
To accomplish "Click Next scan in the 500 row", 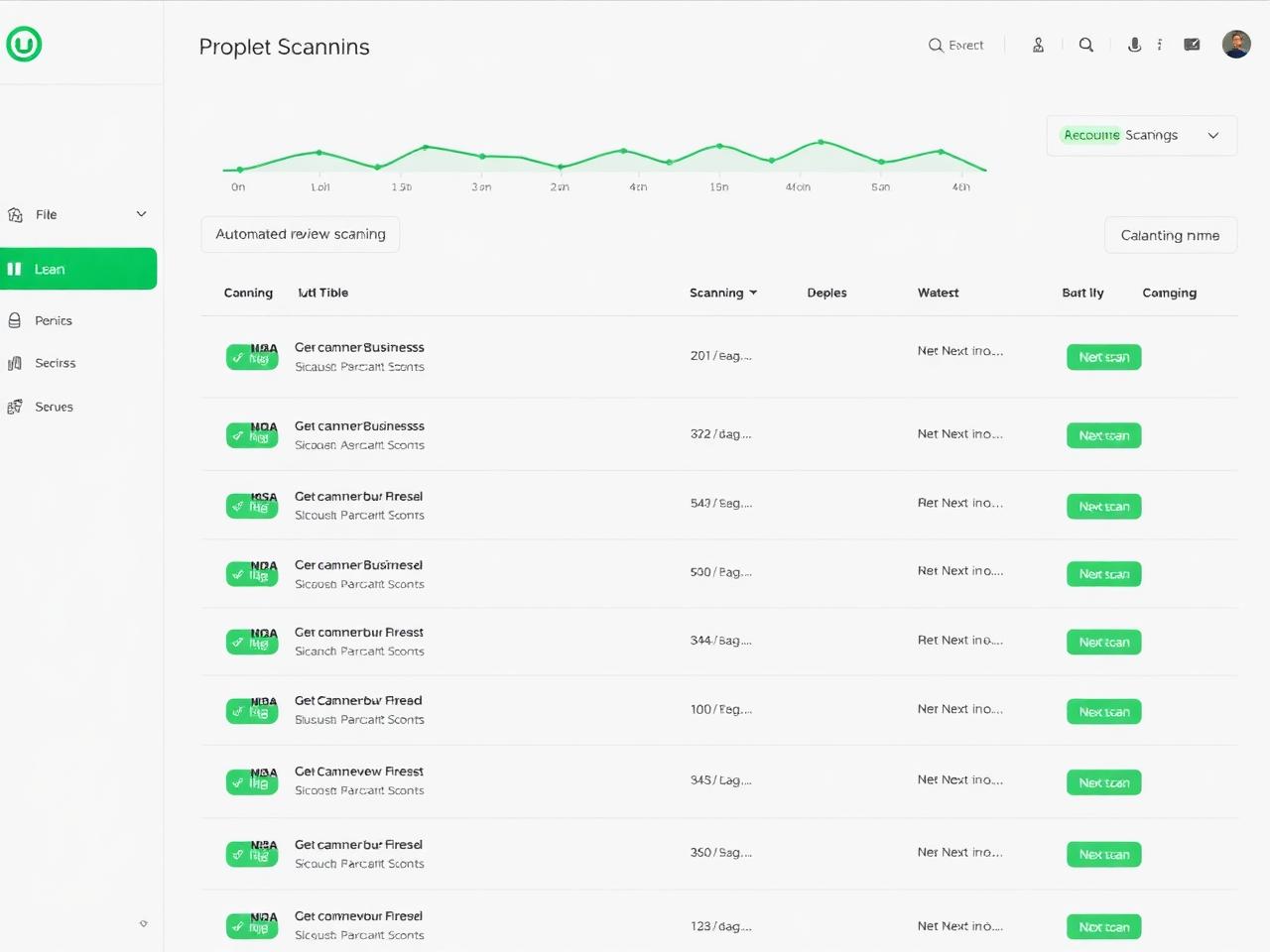I will 1104,574.
